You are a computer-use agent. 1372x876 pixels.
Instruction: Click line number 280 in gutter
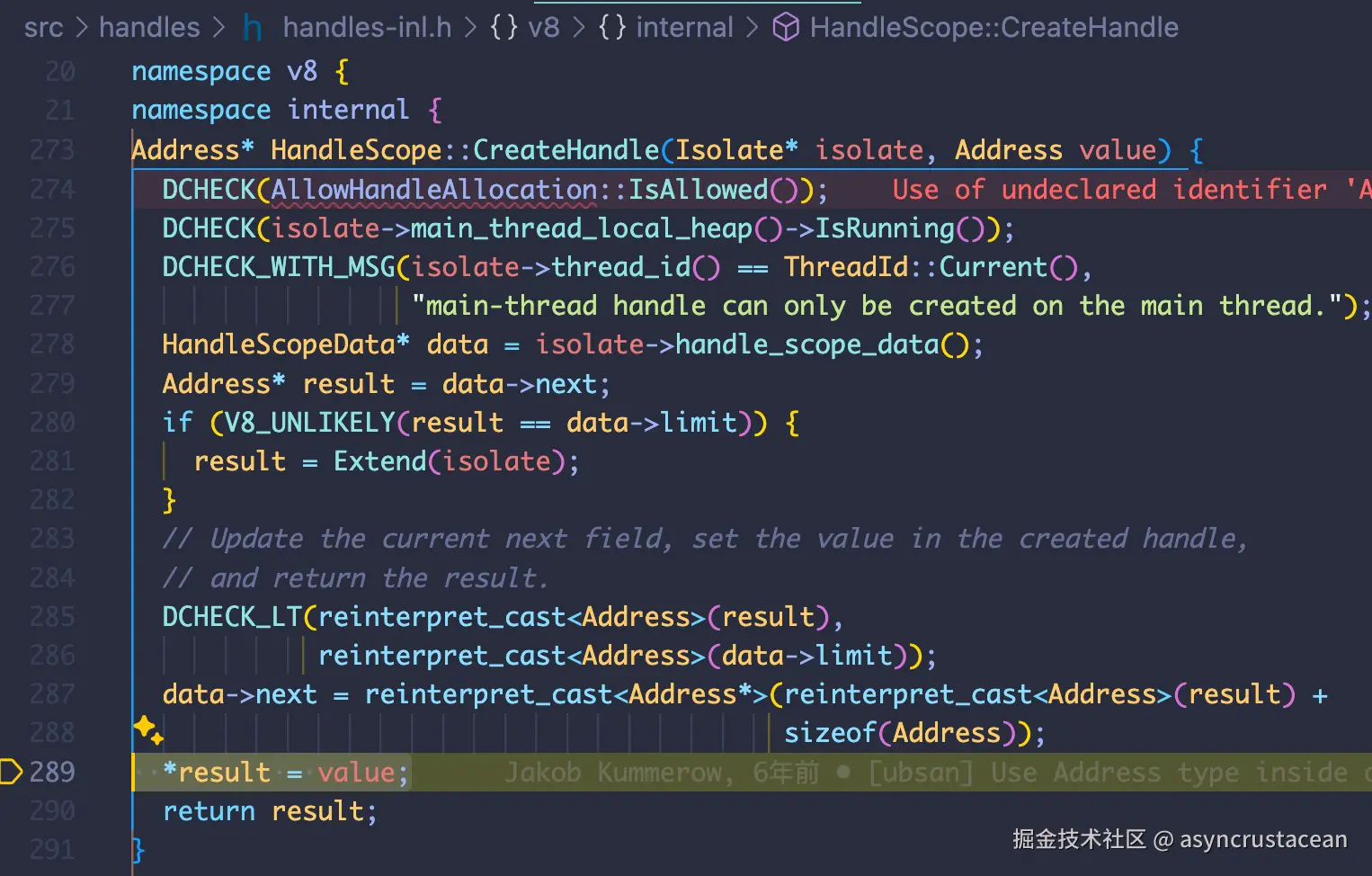point(52,422)
